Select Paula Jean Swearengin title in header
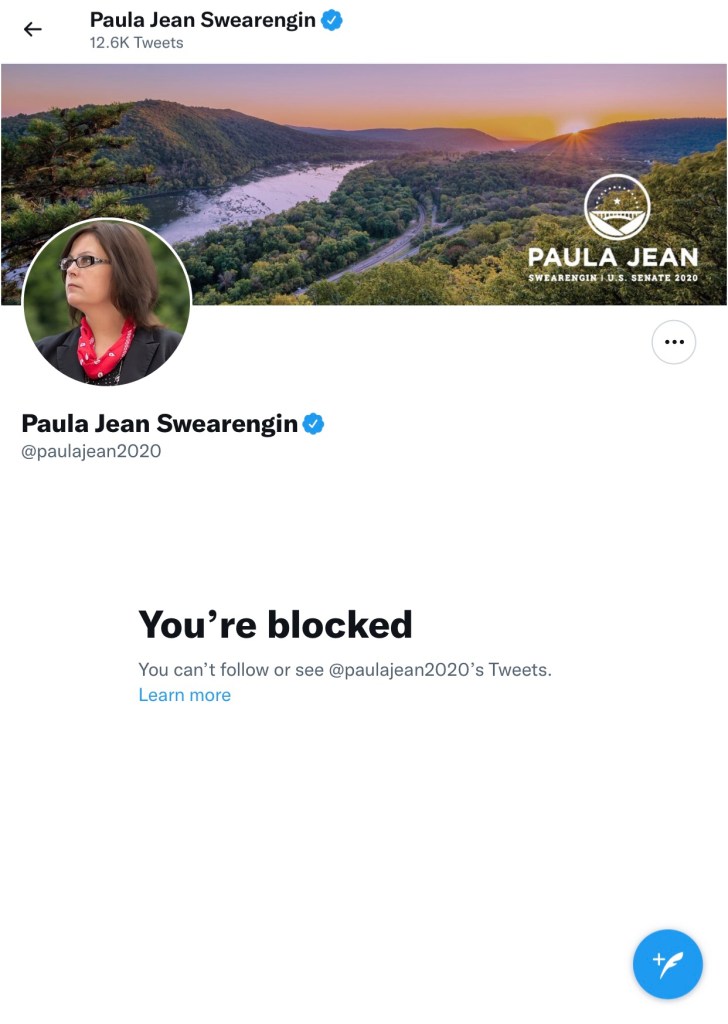 (x=203, y=20)
